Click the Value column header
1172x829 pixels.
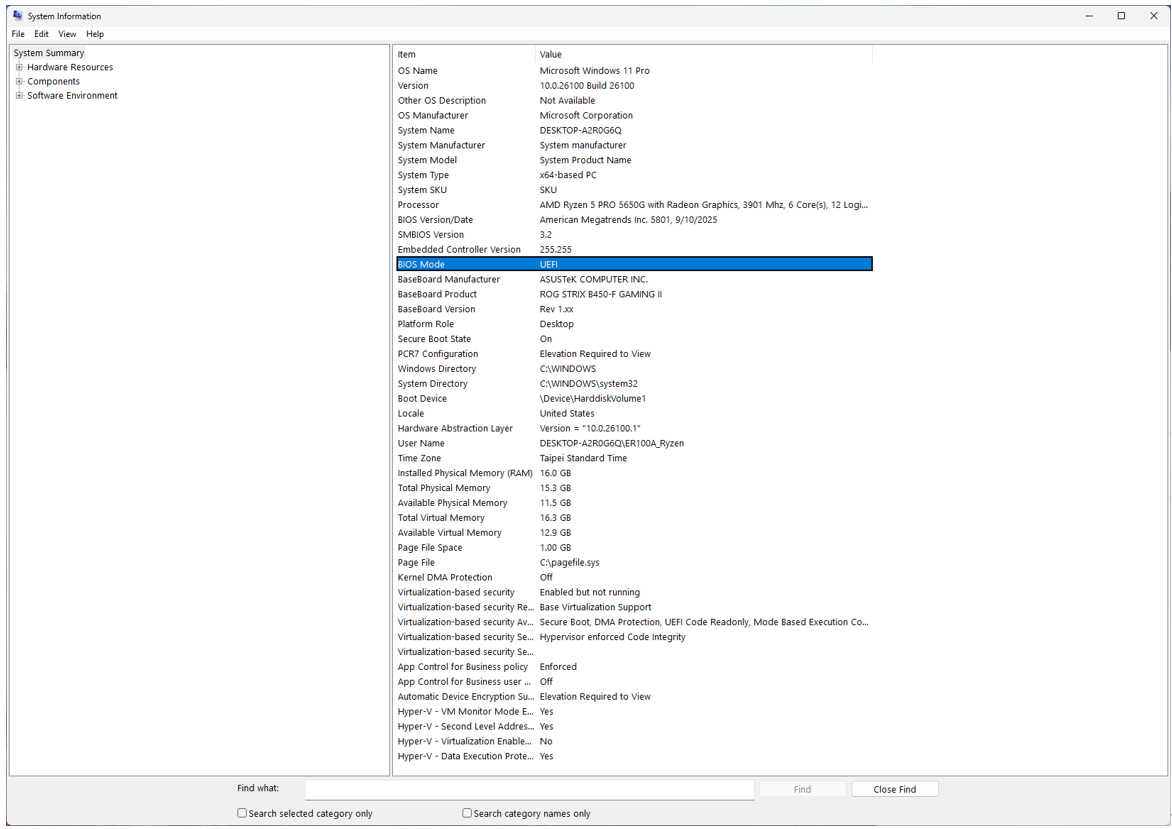[700, 55]
